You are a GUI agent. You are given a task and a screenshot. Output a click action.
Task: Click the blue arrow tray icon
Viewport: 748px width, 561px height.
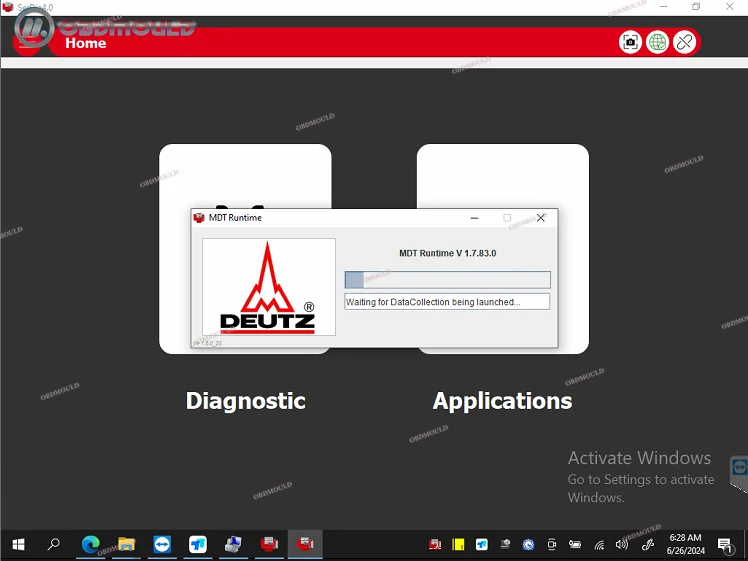[x=482, y=544]
